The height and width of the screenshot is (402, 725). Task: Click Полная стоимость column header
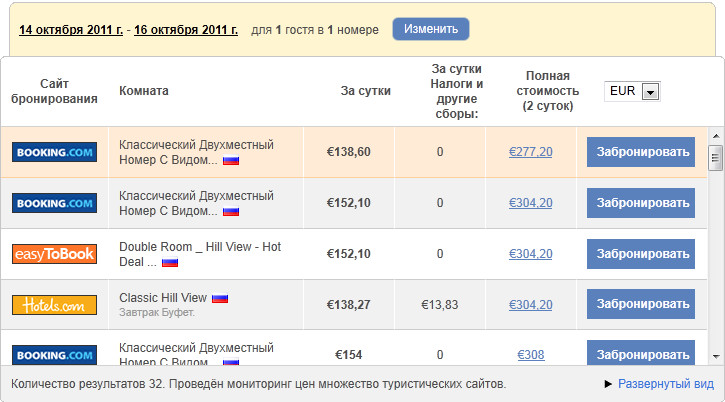(x=550, y=91)
